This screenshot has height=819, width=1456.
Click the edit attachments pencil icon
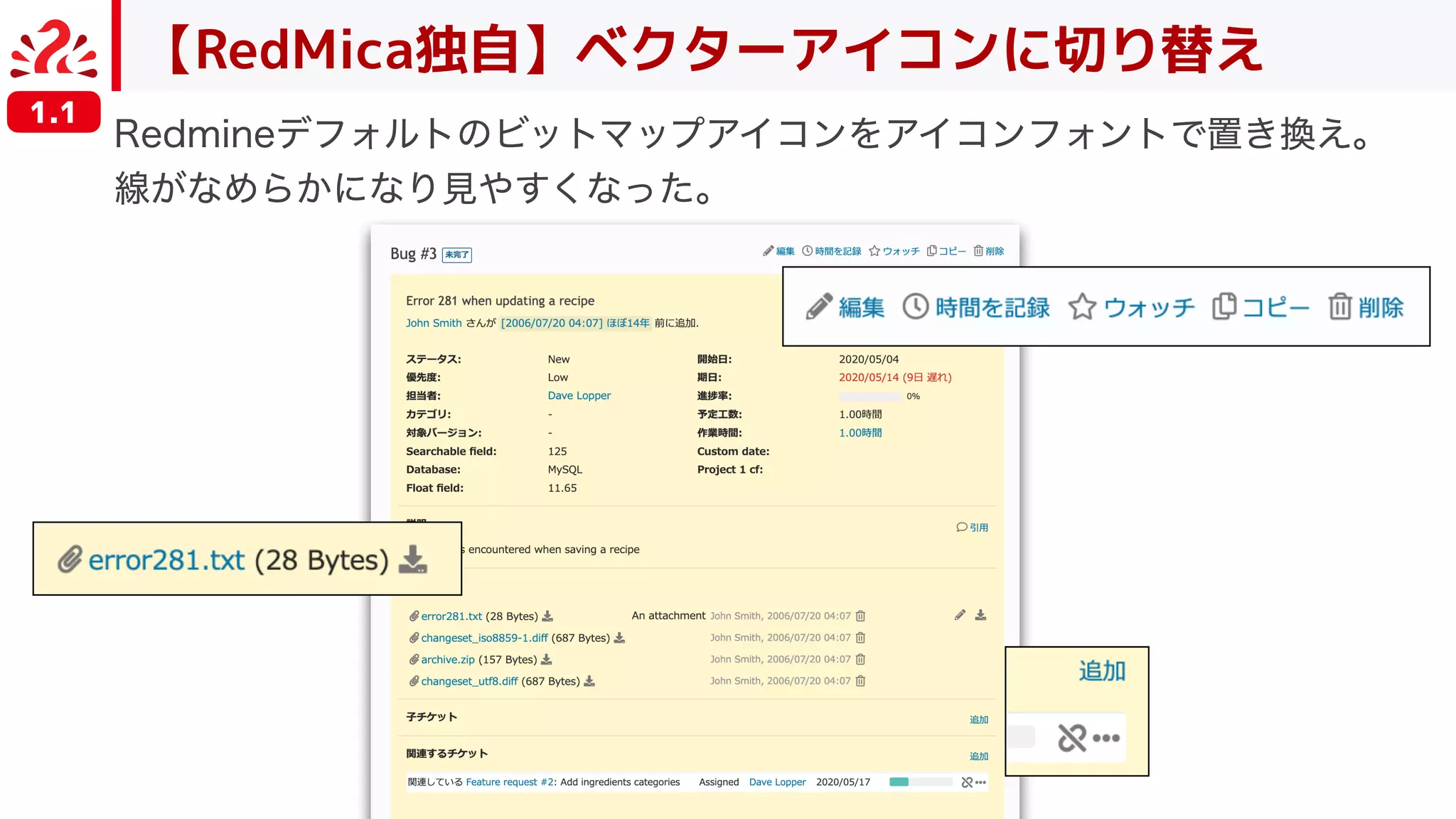[x=960, y=615]
